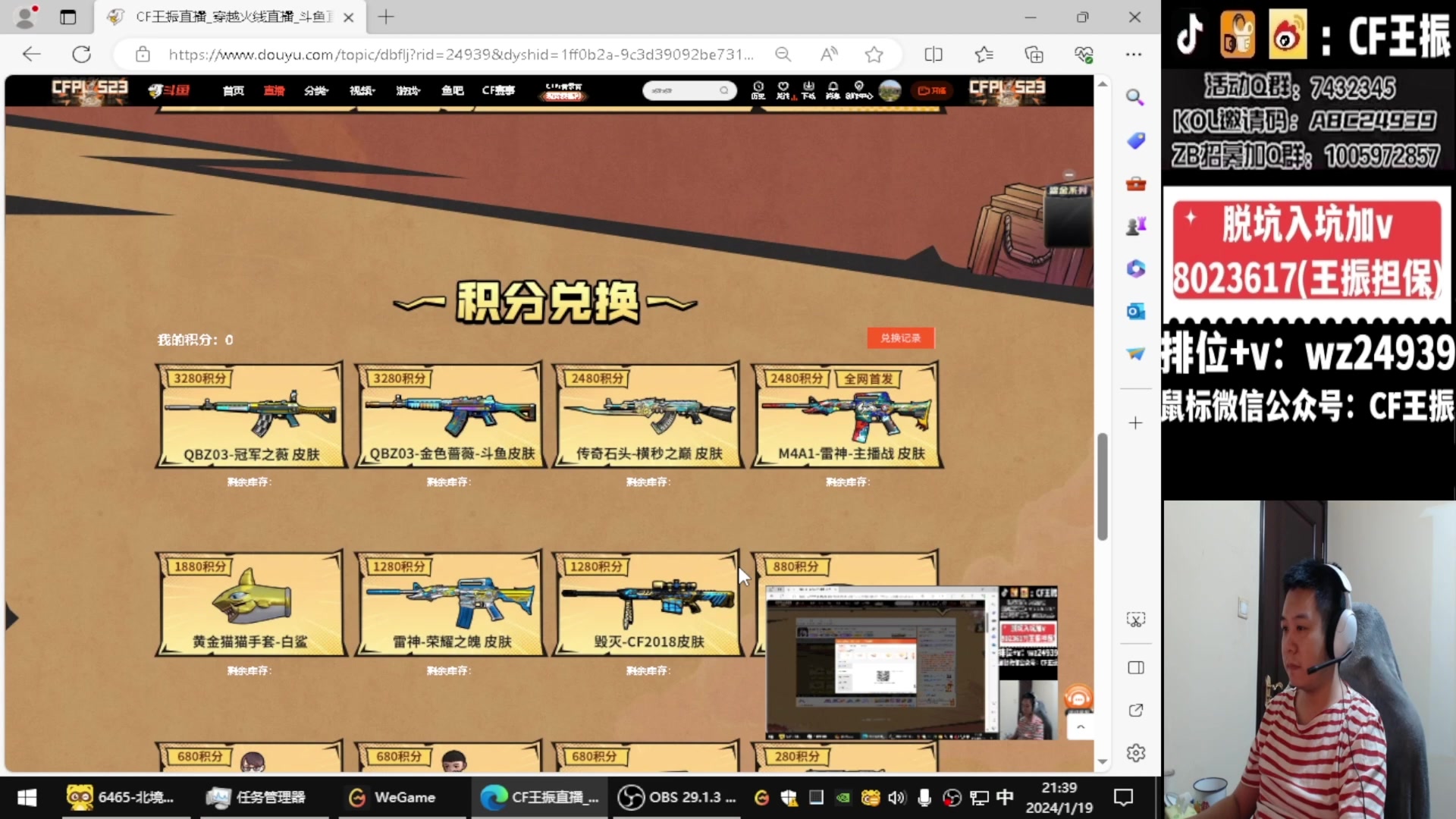
Task: Go to the 首页 nav item
Action: click(x=234, y=91)
